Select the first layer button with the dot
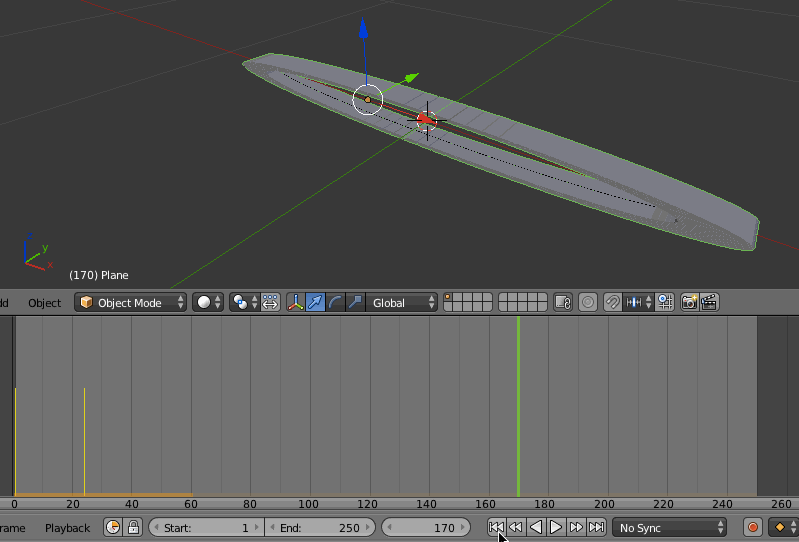The height and width of the screenshot is (542, 799). (448, 298)
